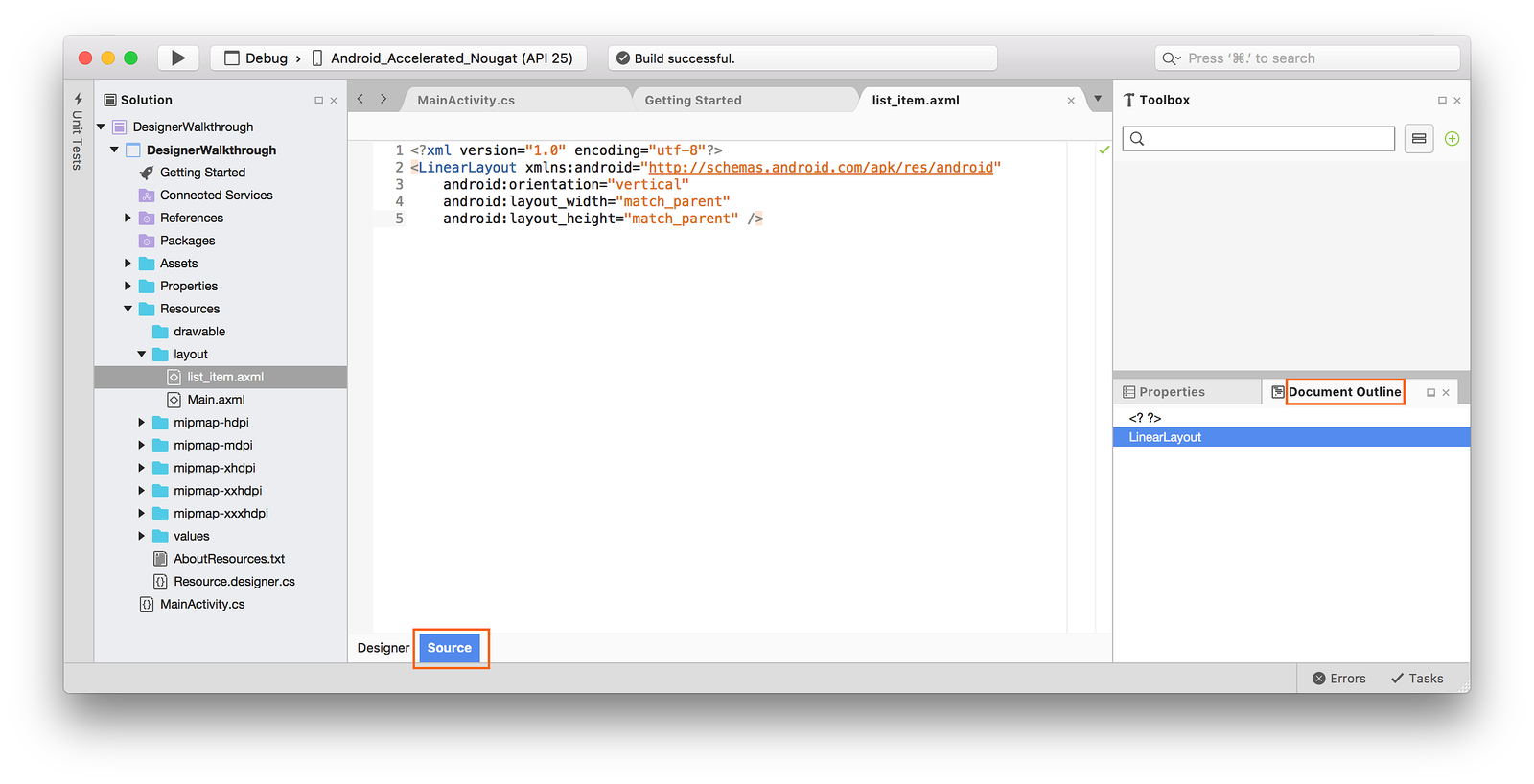Switch to the MainActivity.cs tab
The image size is (1534, 784).
pos(466,100)
